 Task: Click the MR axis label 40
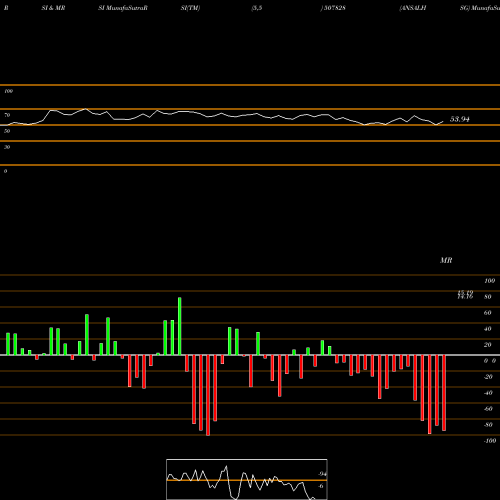click(488, 329)
